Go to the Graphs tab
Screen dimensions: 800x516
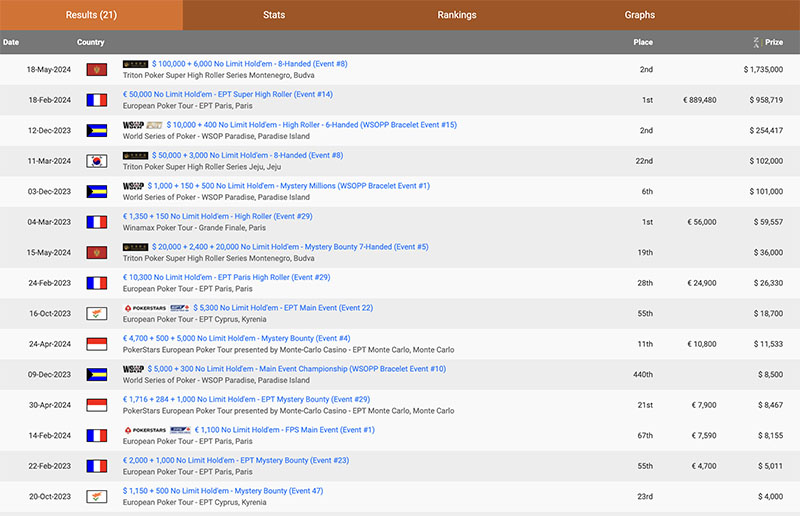pyautogui.click(x=640, y=15)
